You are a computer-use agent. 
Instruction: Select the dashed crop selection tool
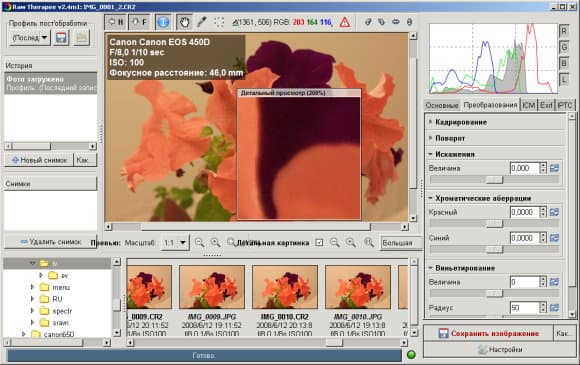coord(219,22)
